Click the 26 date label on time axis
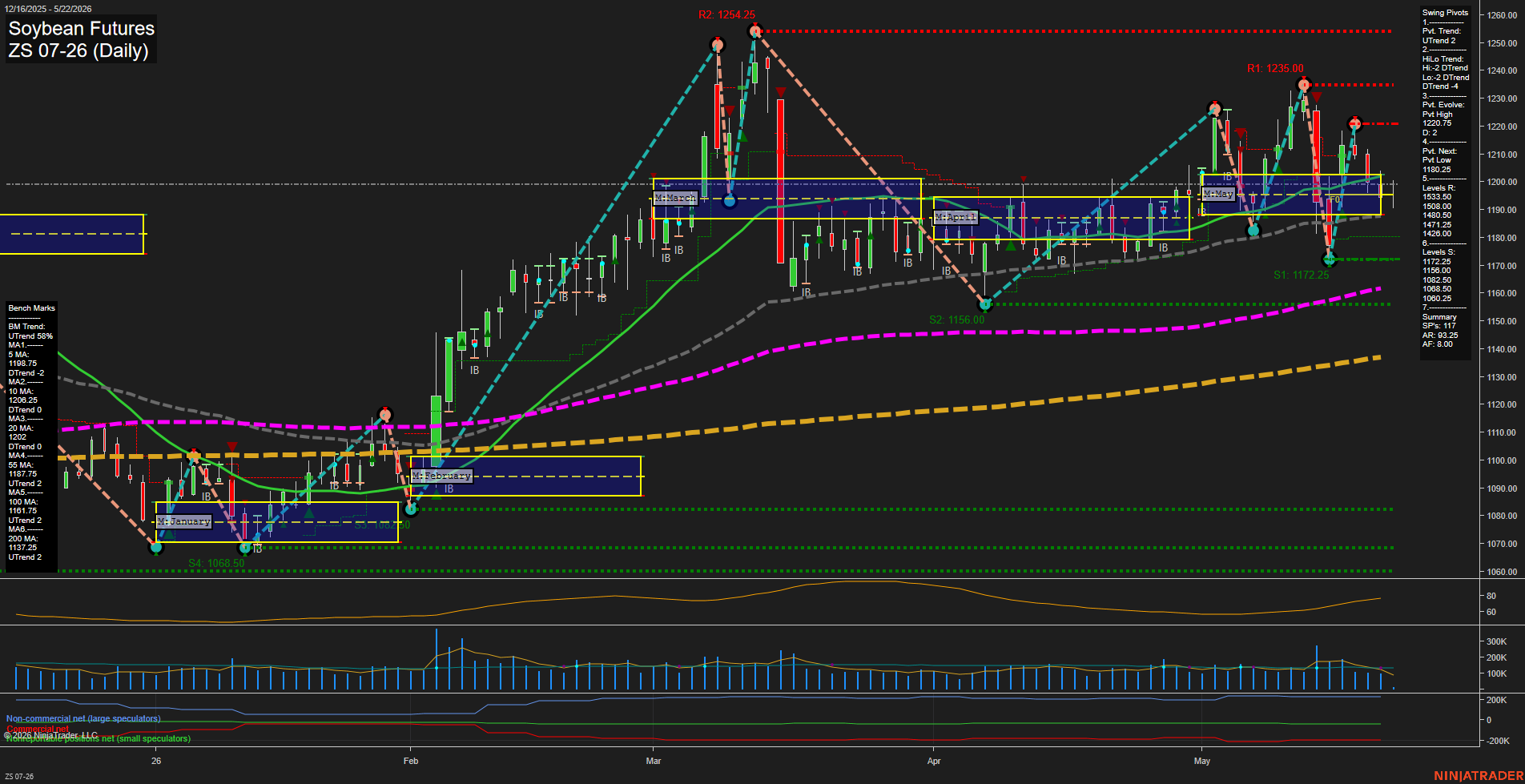 point(156,762)
